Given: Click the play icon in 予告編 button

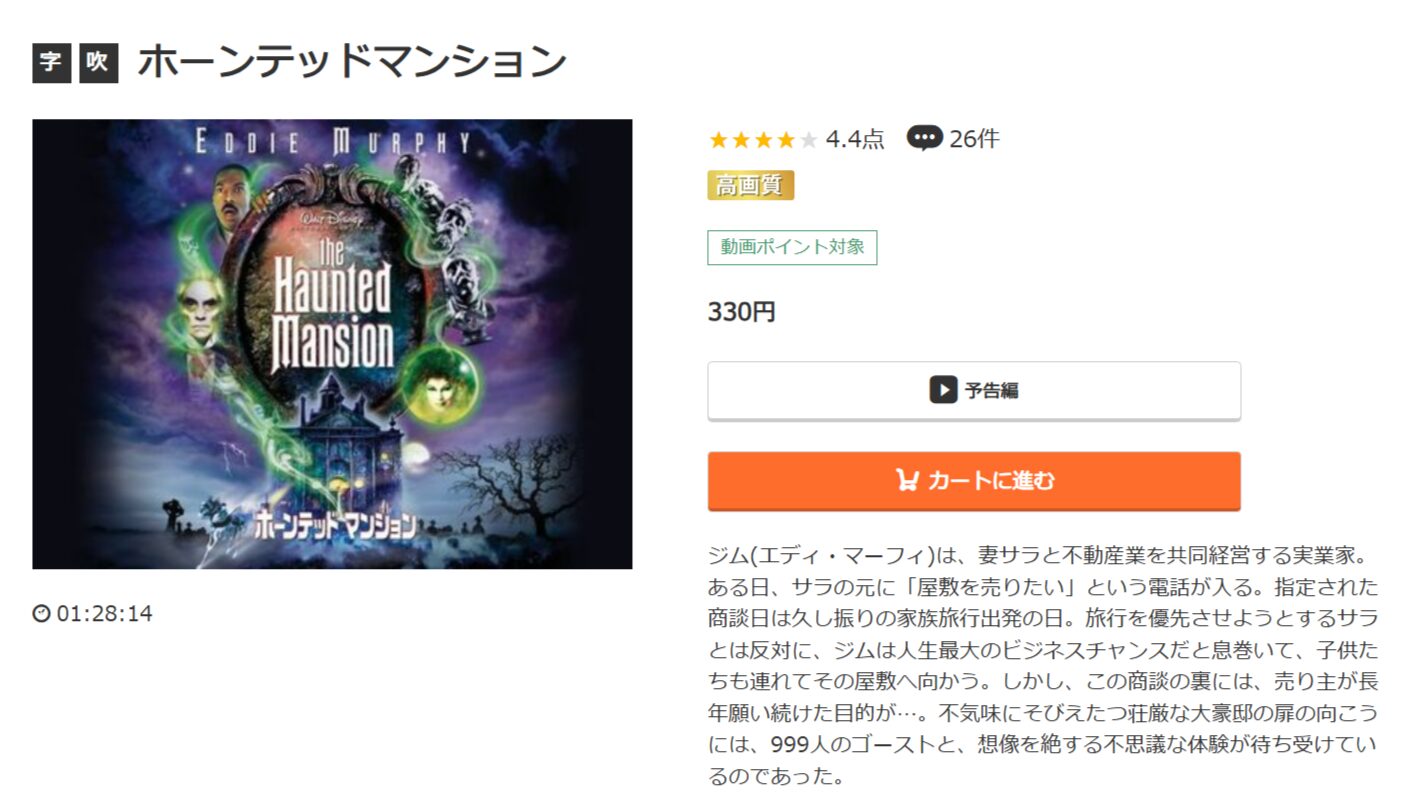Looking at the screenshot, I should coord(943,390).
